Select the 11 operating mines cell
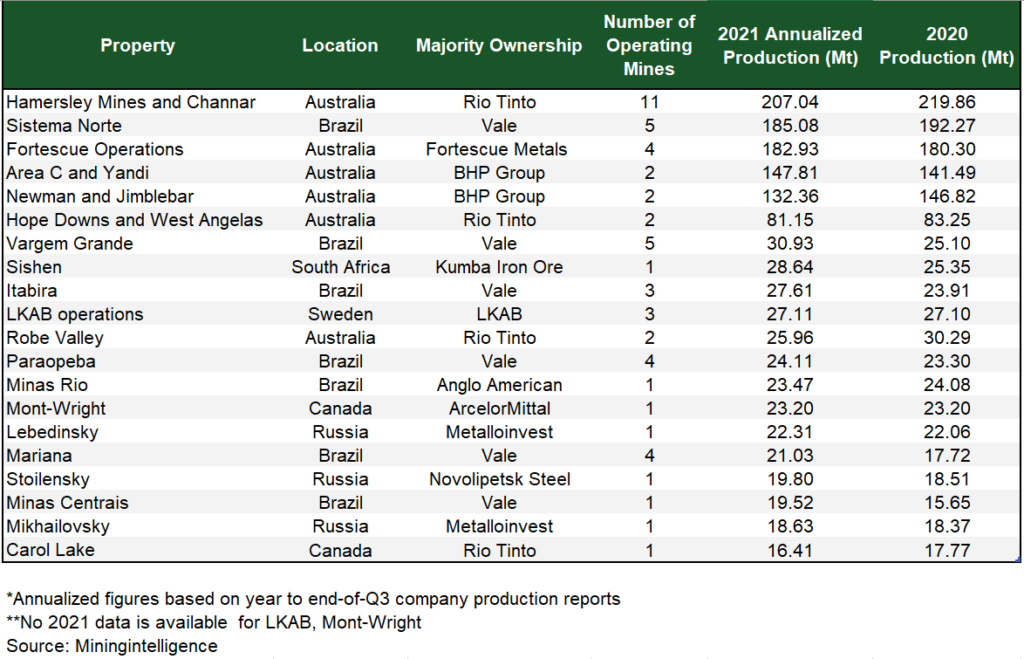The height and width of the screenshot is (659, 1024). pos(649,103)
